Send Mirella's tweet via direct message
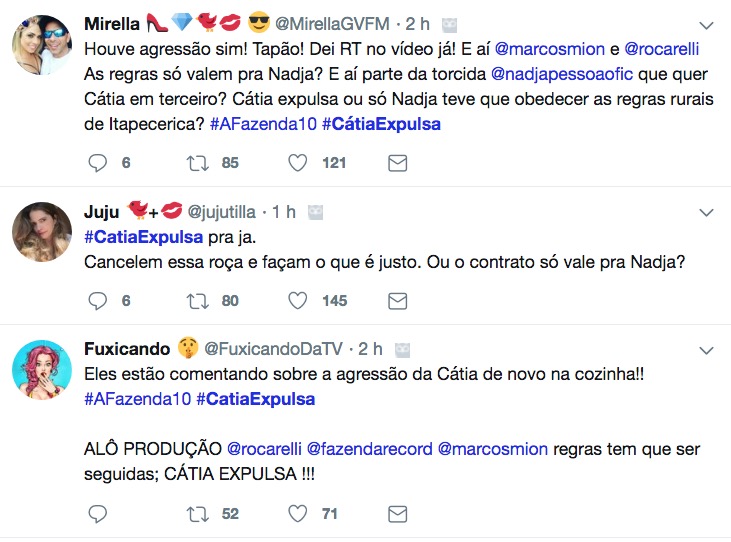 click(x=397, y=163)
